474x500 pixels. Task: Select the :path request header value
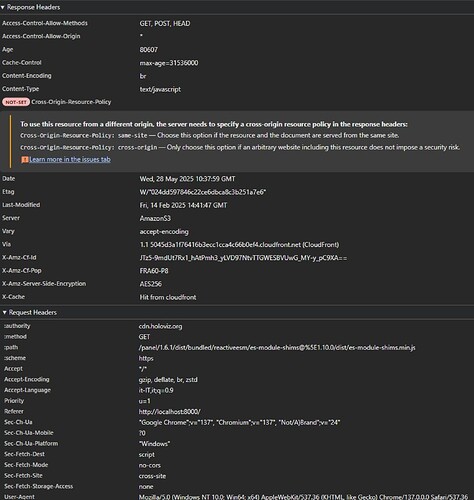(277, 348)
